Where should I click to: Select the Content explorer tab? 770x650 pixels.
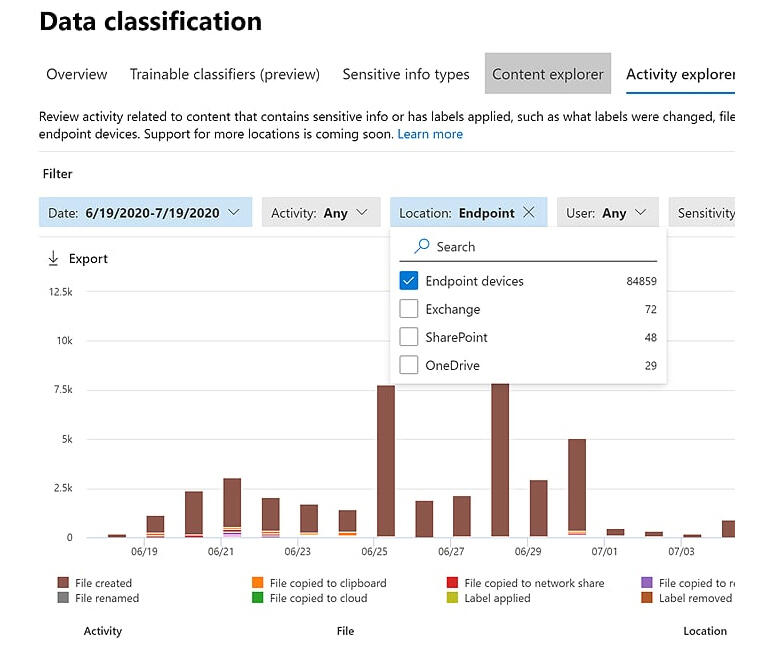point(547,74)
